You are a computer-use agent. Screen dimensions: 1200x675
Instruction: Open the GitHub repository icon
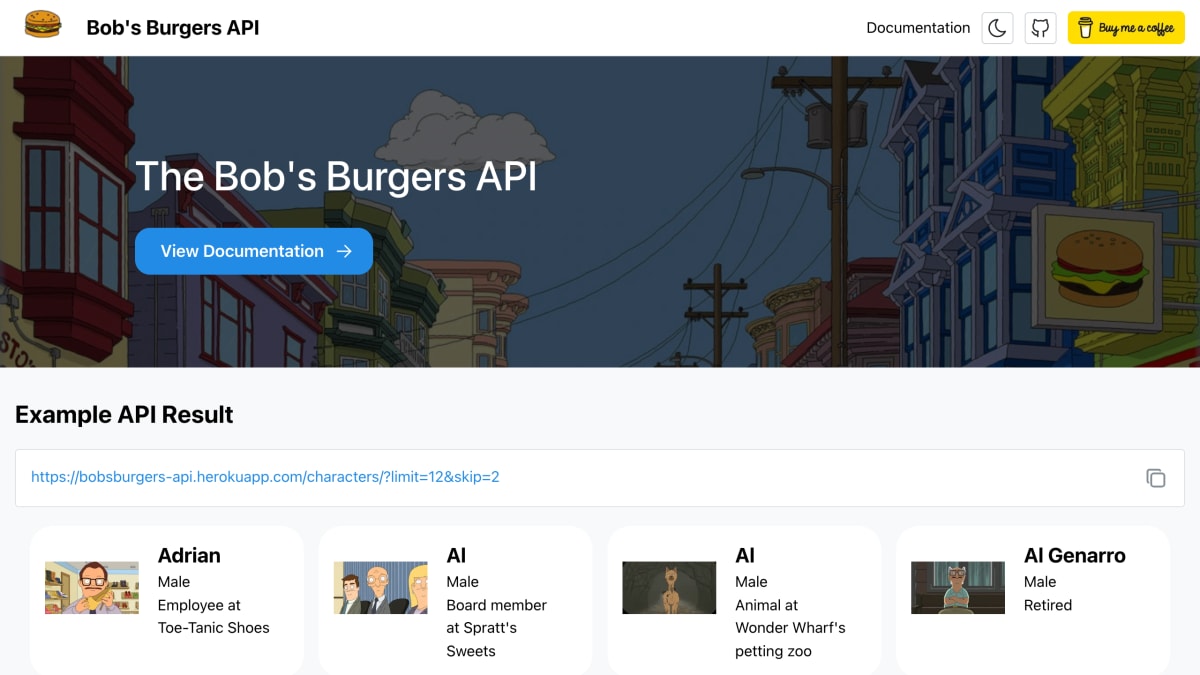tap(1041, 28)
